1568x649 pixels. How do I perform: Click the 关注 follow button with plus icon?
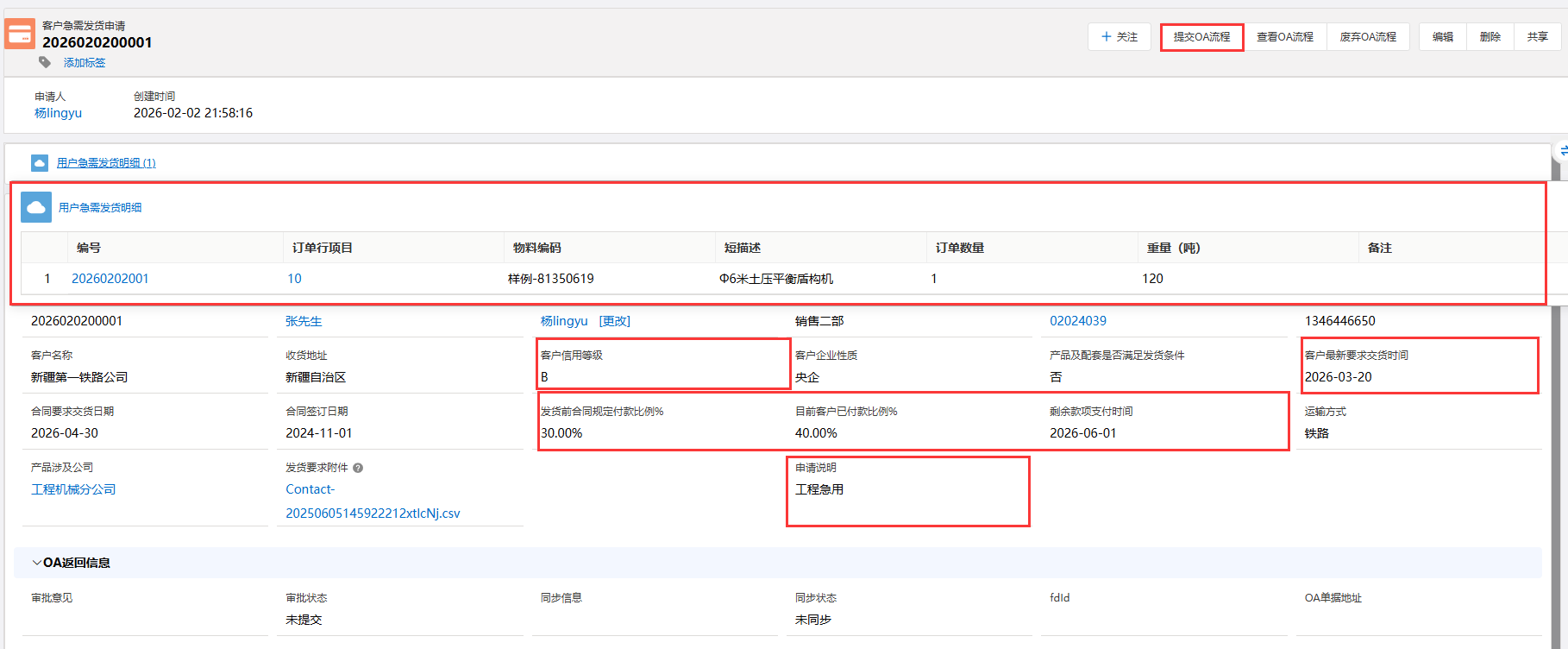coord(1119,37)
